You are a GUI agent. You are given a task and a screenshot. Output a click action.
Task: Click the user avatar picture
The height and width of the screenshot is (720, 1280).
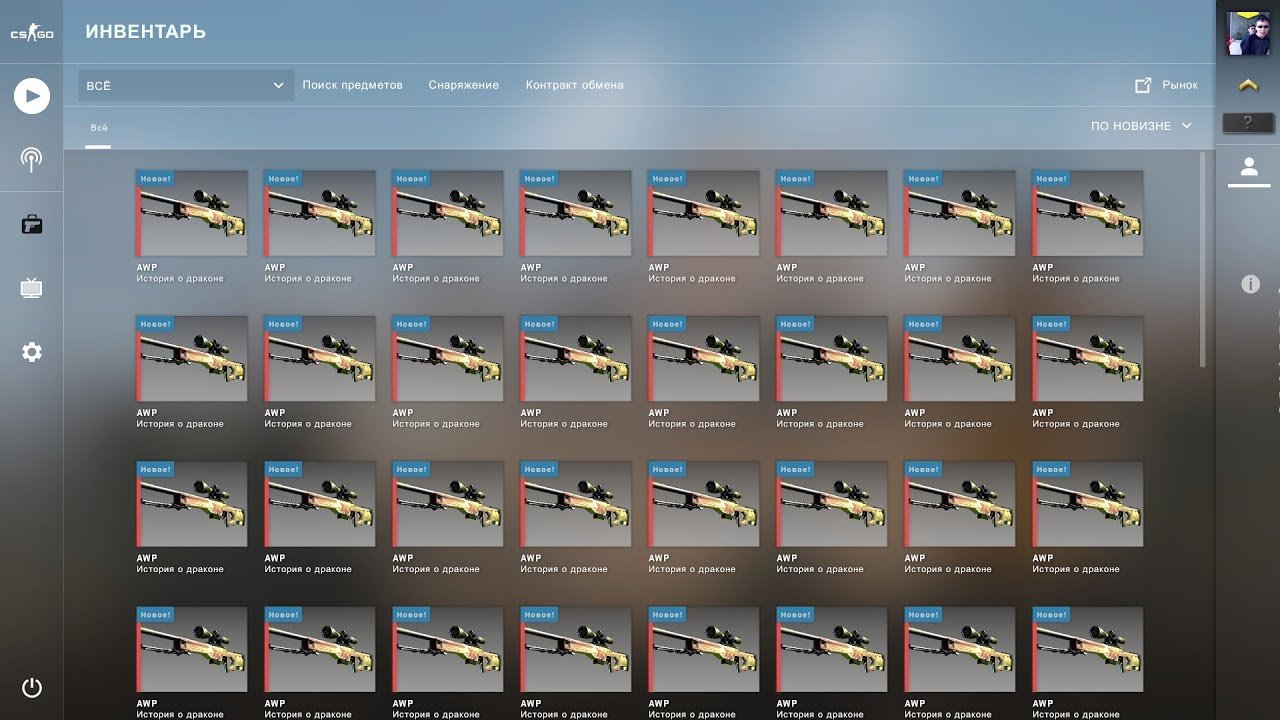1248,34
